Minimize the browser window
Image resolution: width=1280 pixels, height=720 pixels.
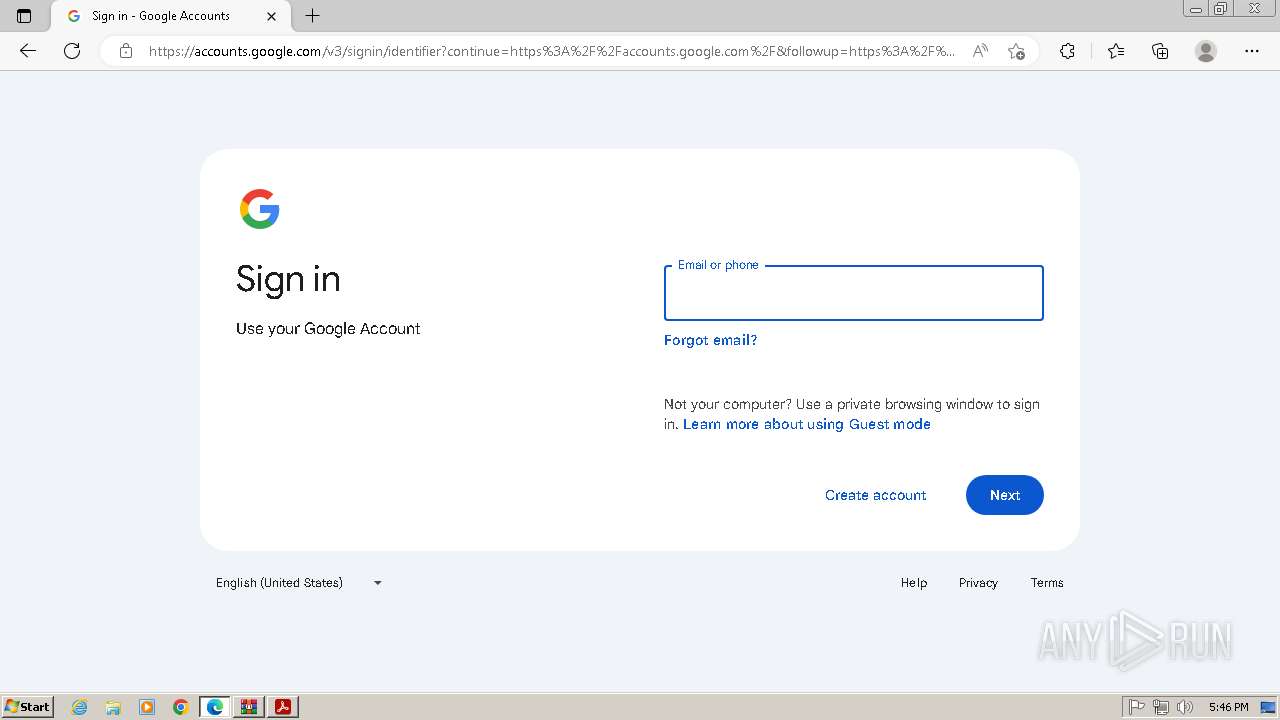click(1196, 8)
